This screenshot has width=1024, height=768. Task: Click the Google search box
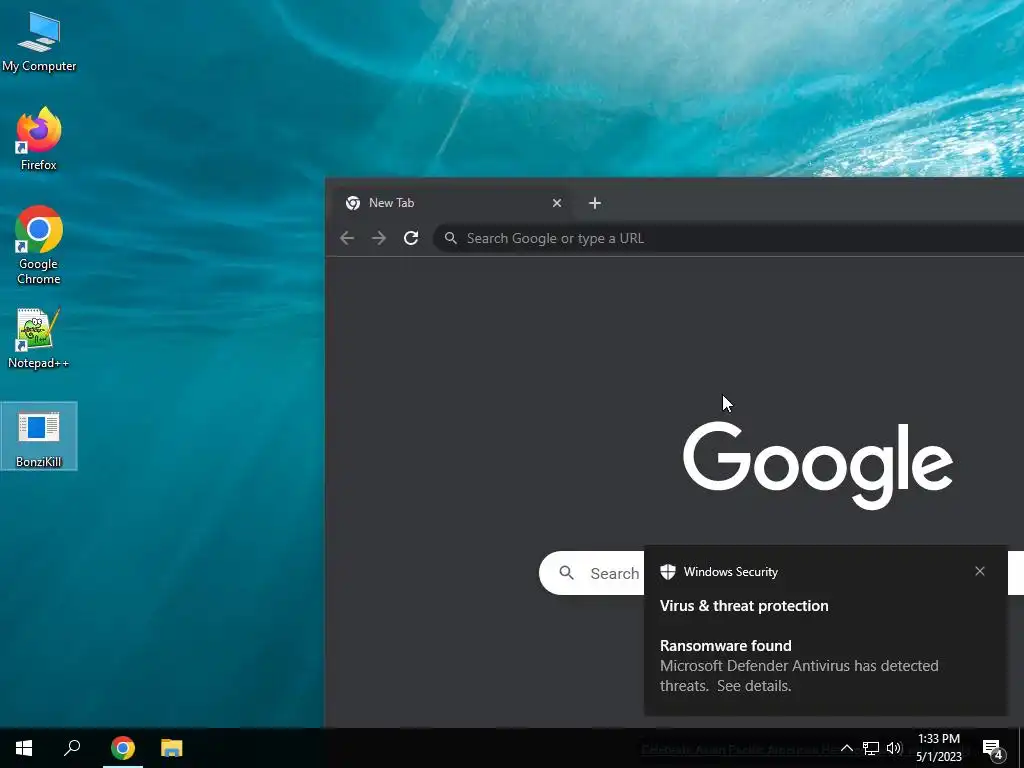pos(592,573)
